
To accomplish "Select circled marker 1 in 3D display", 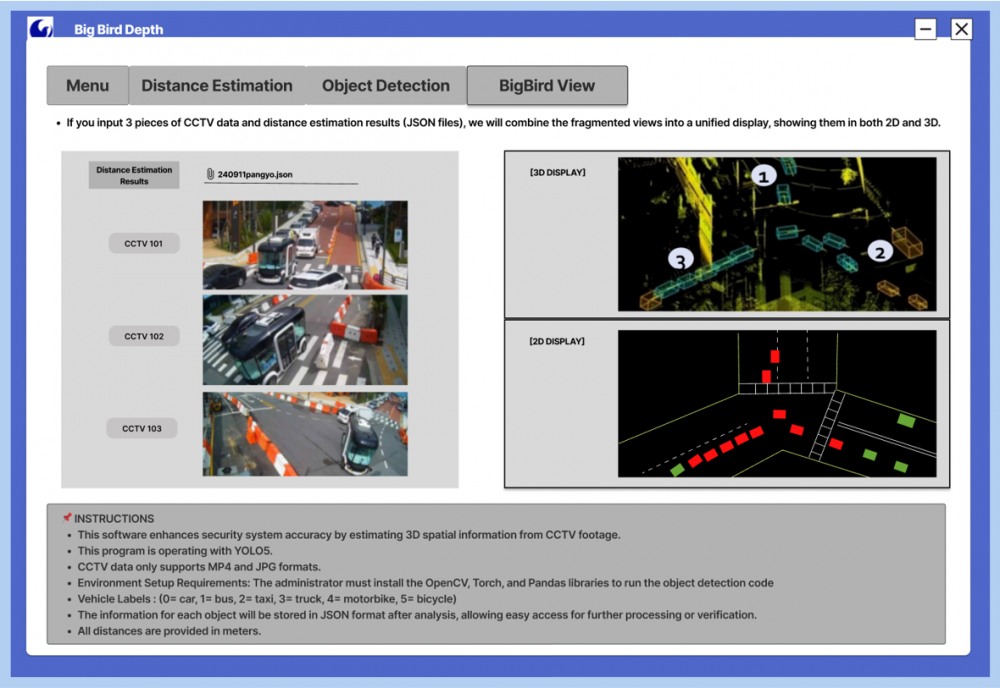I will click(x=764, y=176).
